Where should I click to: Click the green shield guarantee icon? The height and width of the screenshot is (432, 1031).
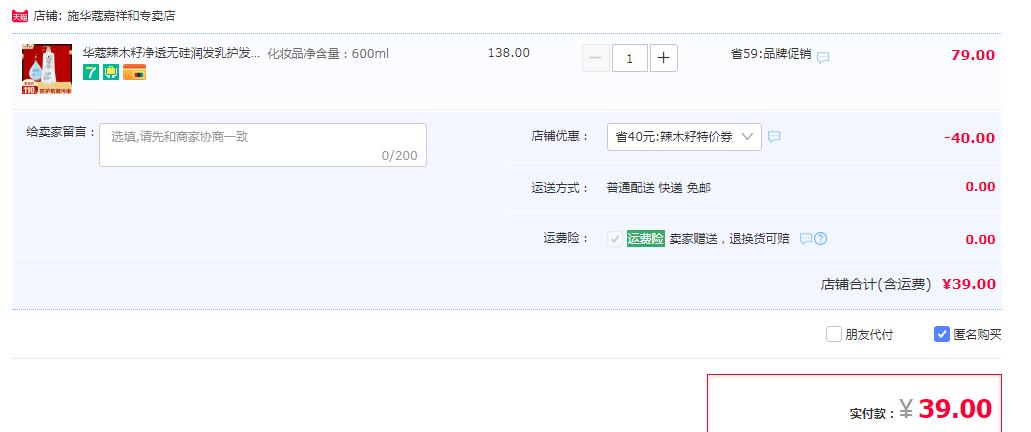[x=110, y=72]
